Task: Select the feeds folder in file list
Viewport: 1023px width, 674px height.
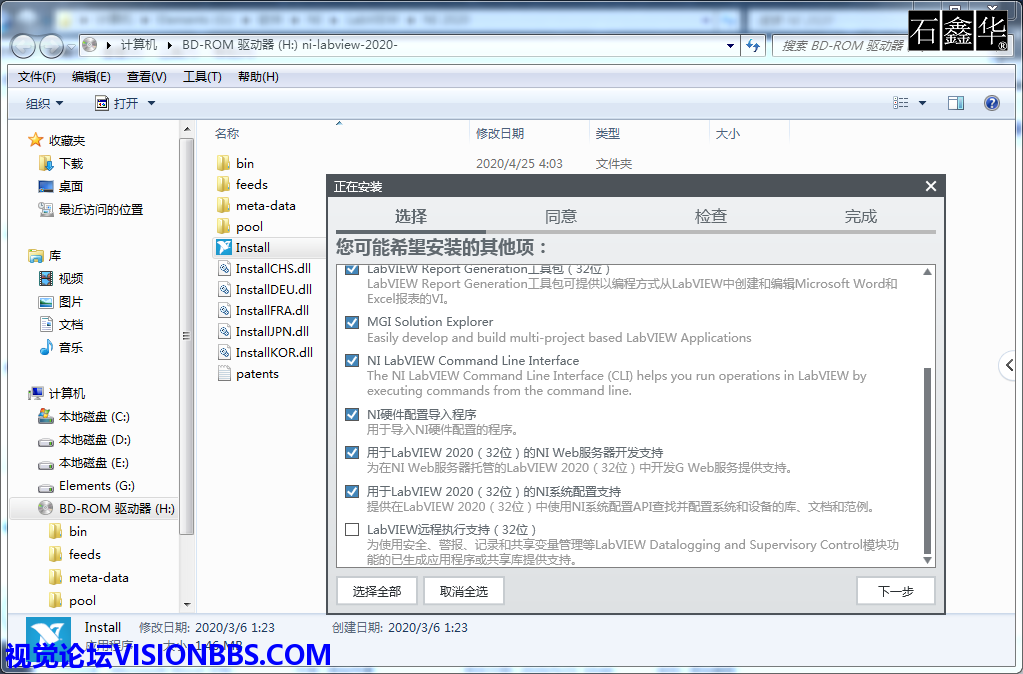Action: (x=252, y=184)
